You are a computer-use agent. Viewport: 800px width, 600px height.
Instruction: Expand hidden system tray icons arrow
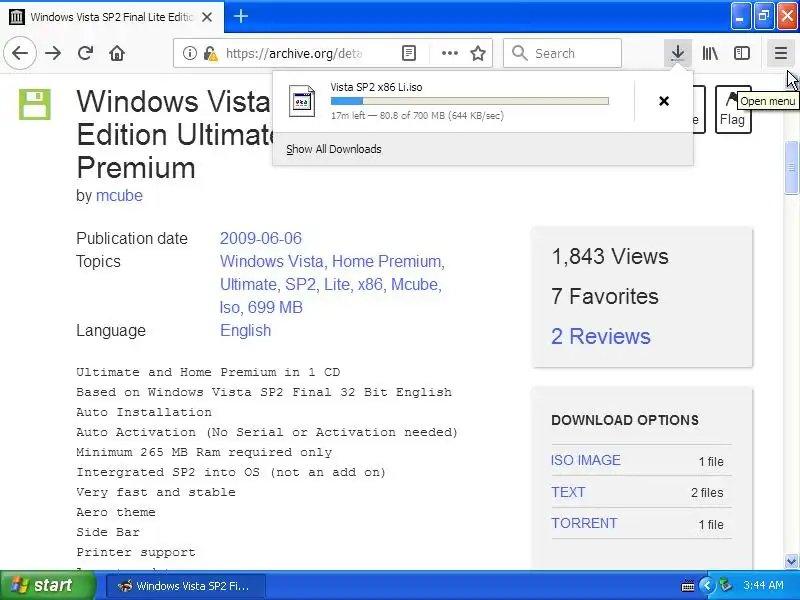[x=707, y=585]
